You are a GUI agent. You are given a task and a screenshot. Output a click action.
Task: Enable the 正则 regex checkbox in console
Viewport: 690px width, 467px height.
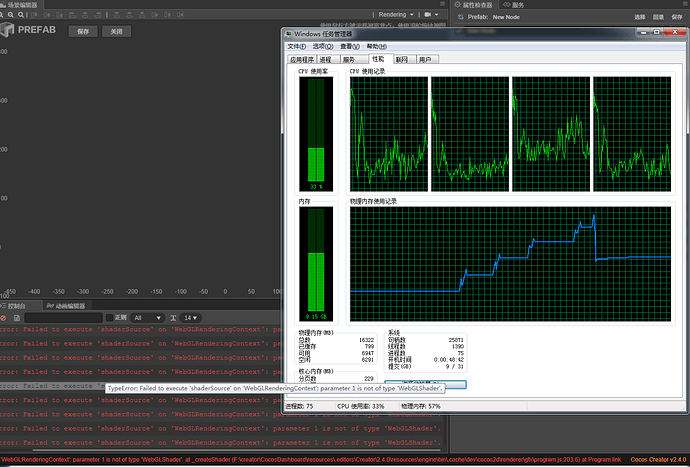coord(110,317)
